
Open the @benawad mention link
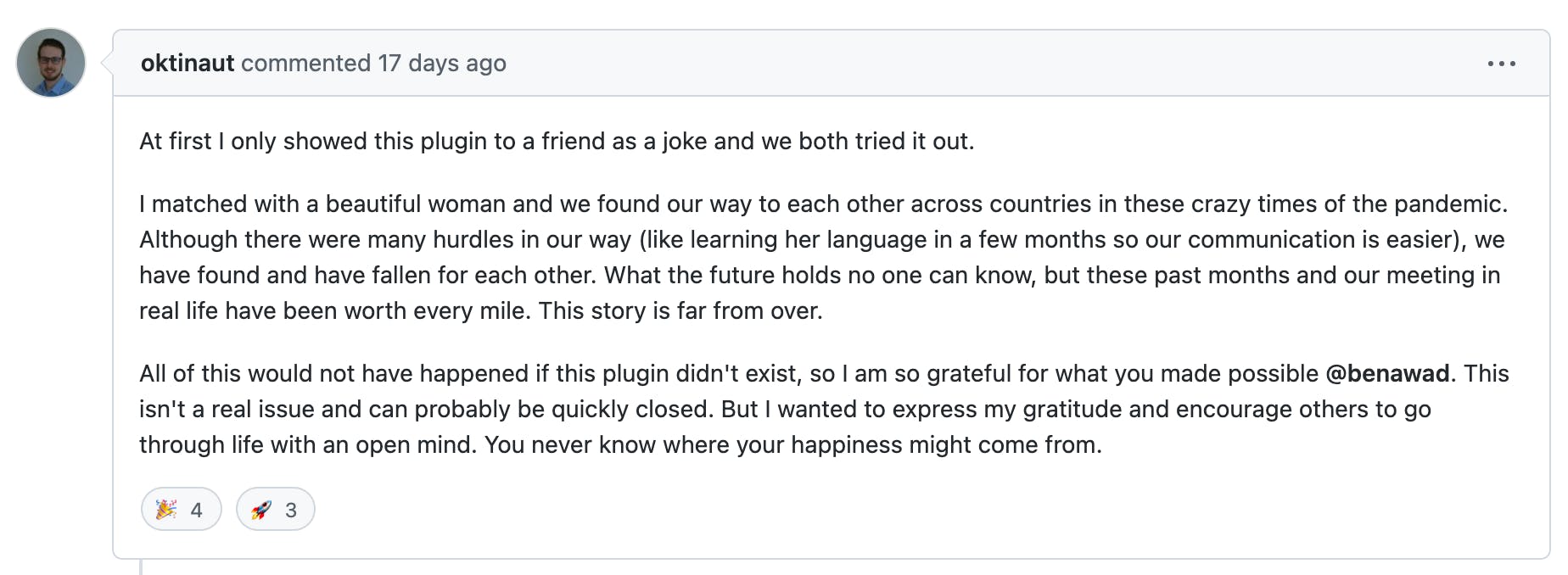(x=1387, y=373)
